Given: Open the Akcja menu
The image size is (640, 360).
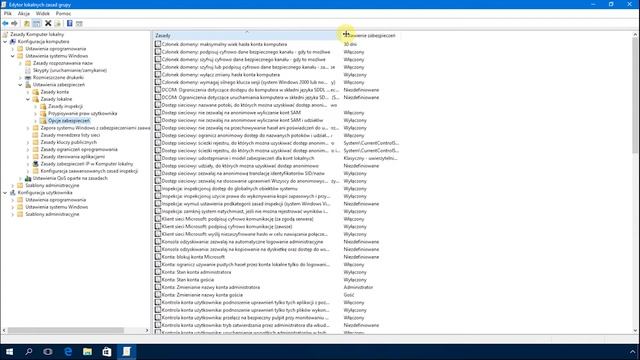Looking at the screenshot, I should click(24, 13).
